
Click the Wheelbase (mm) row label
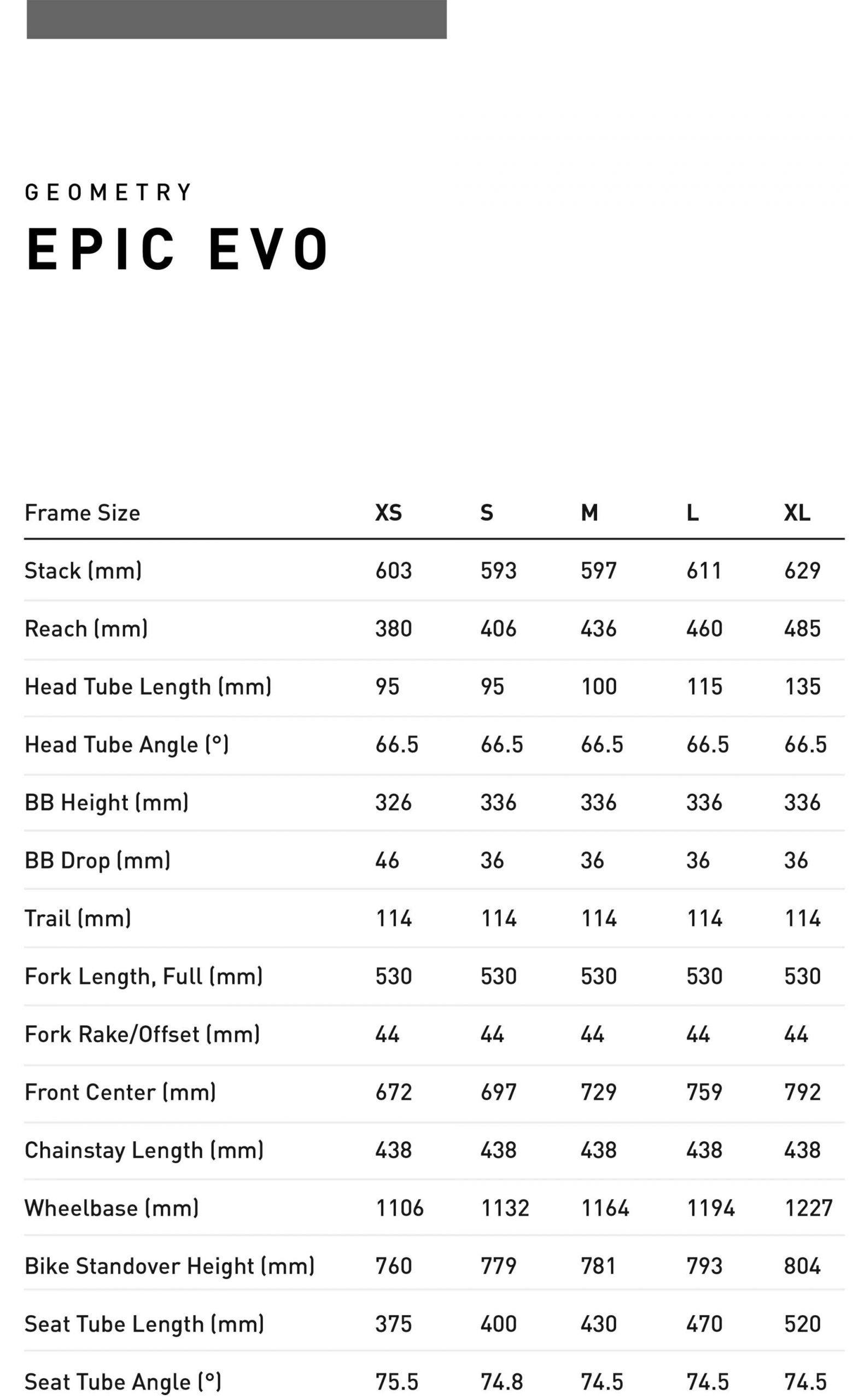(x=112, y=1209)
